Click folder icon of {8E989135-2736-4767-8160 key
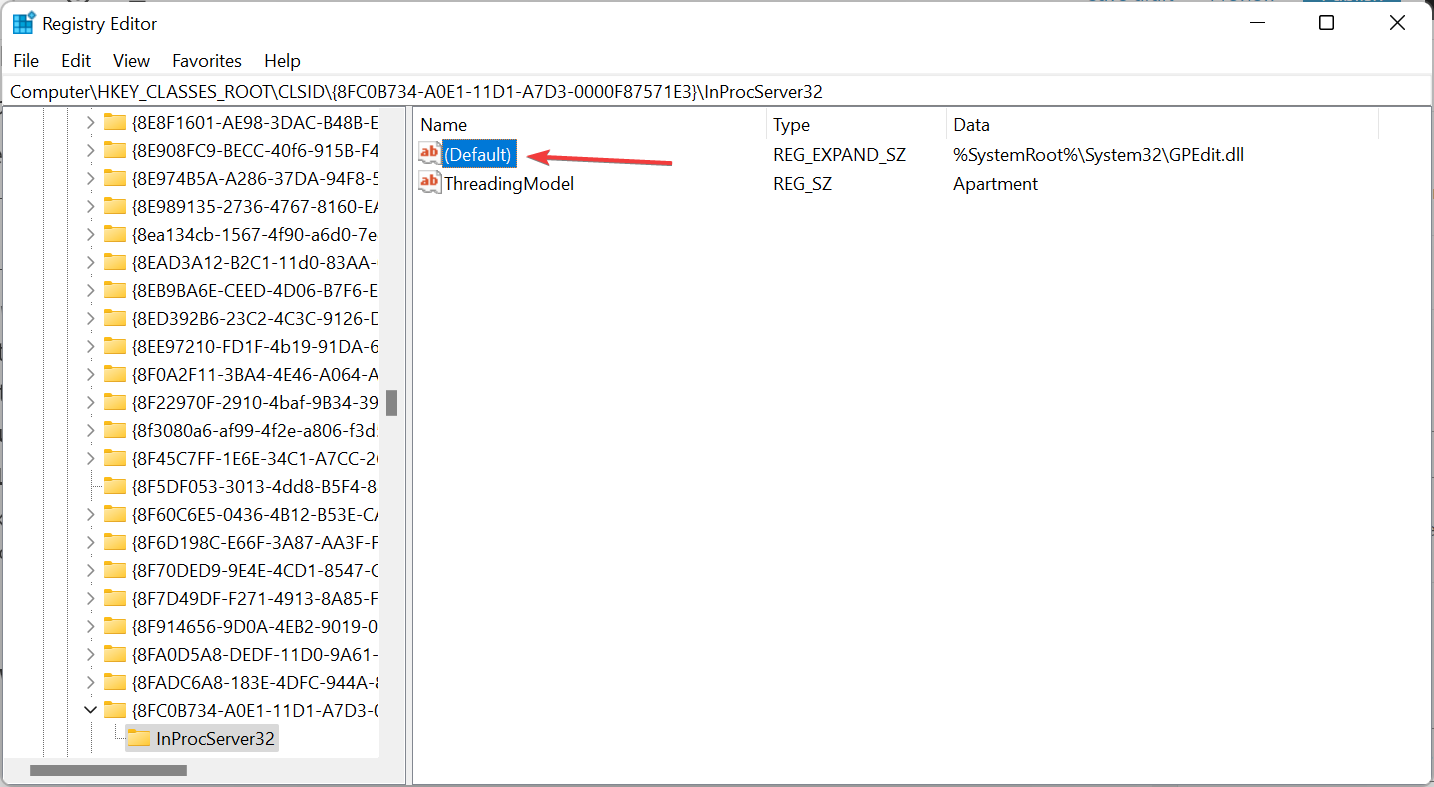 point(114,207)
